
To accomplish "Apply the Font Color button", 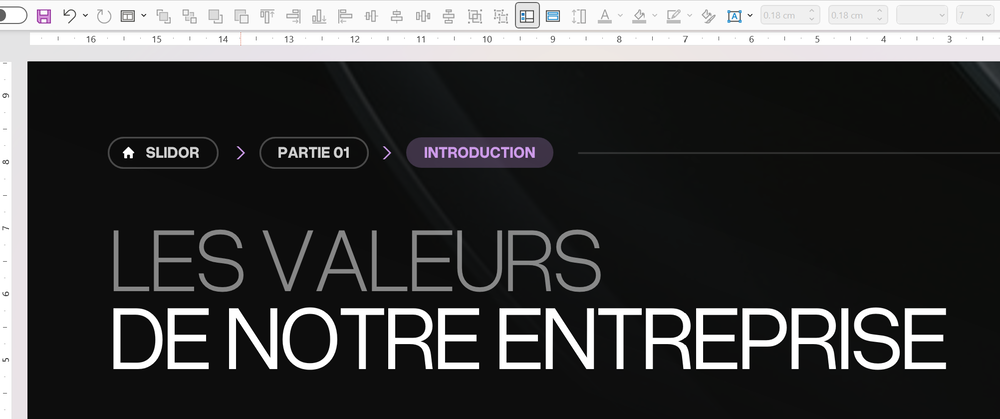I will coord(605,16).
